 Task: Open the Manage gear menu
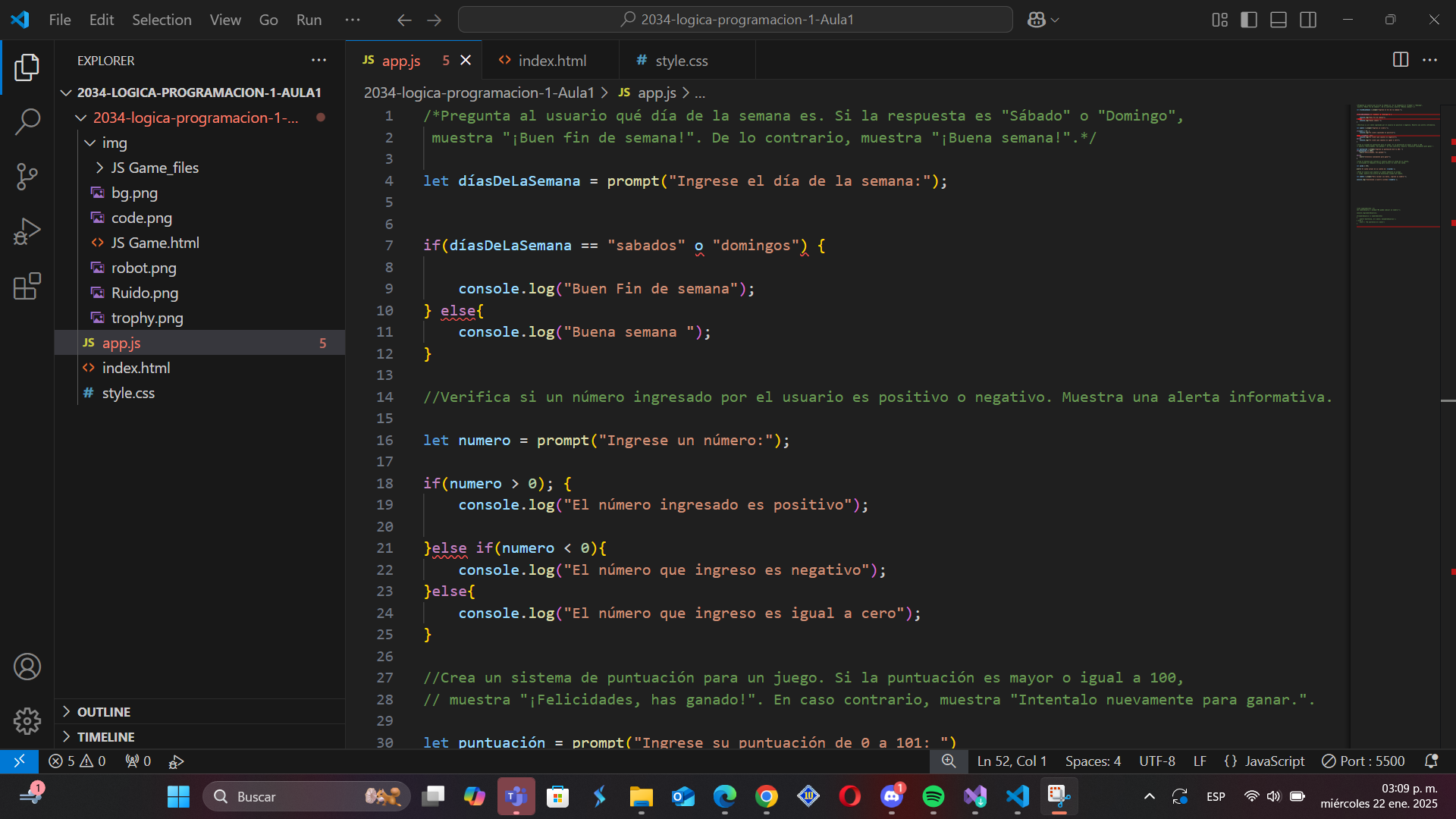pos(27,720)
